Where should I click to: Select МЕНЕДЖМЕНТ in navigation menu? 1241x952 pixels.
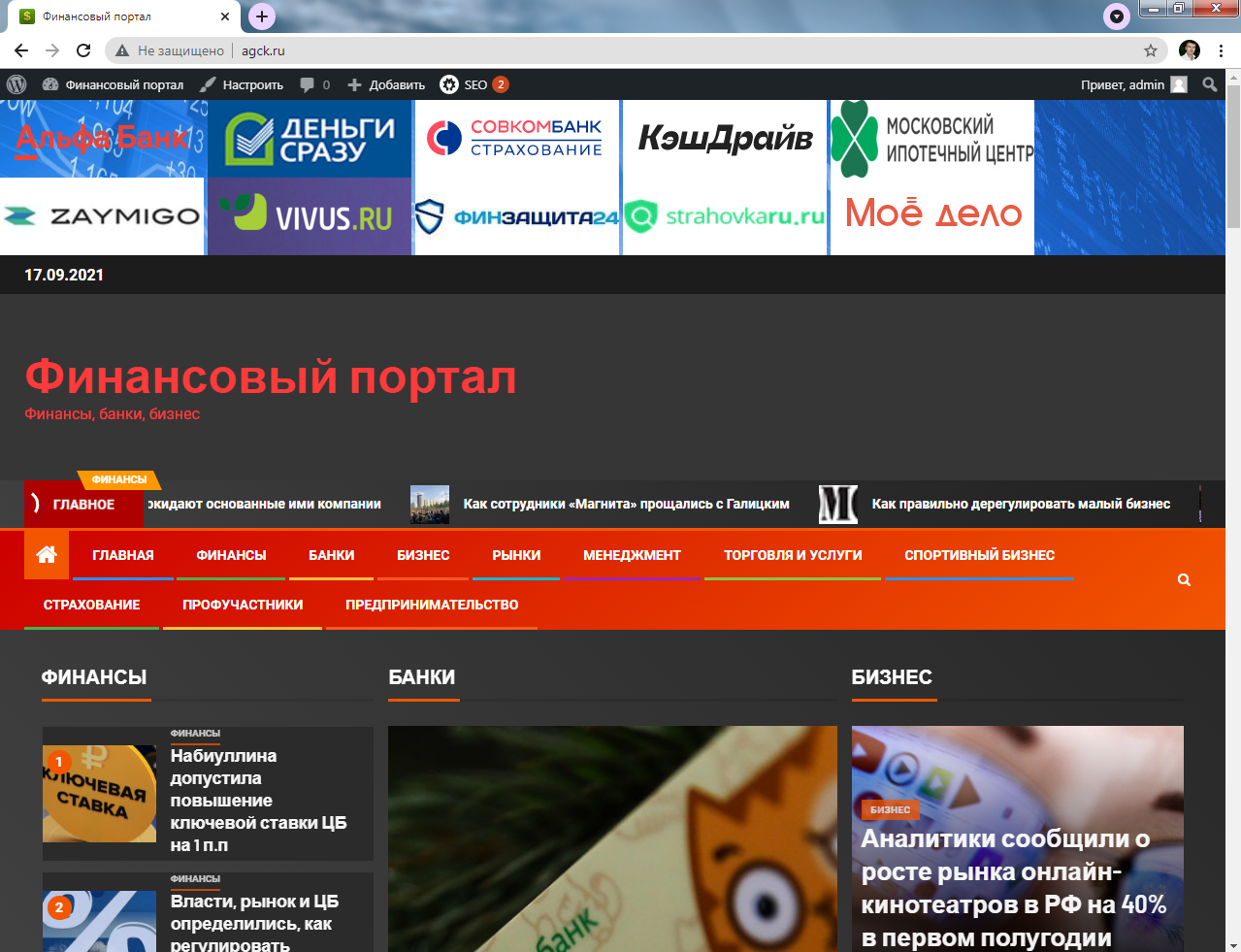click(632, 555)
